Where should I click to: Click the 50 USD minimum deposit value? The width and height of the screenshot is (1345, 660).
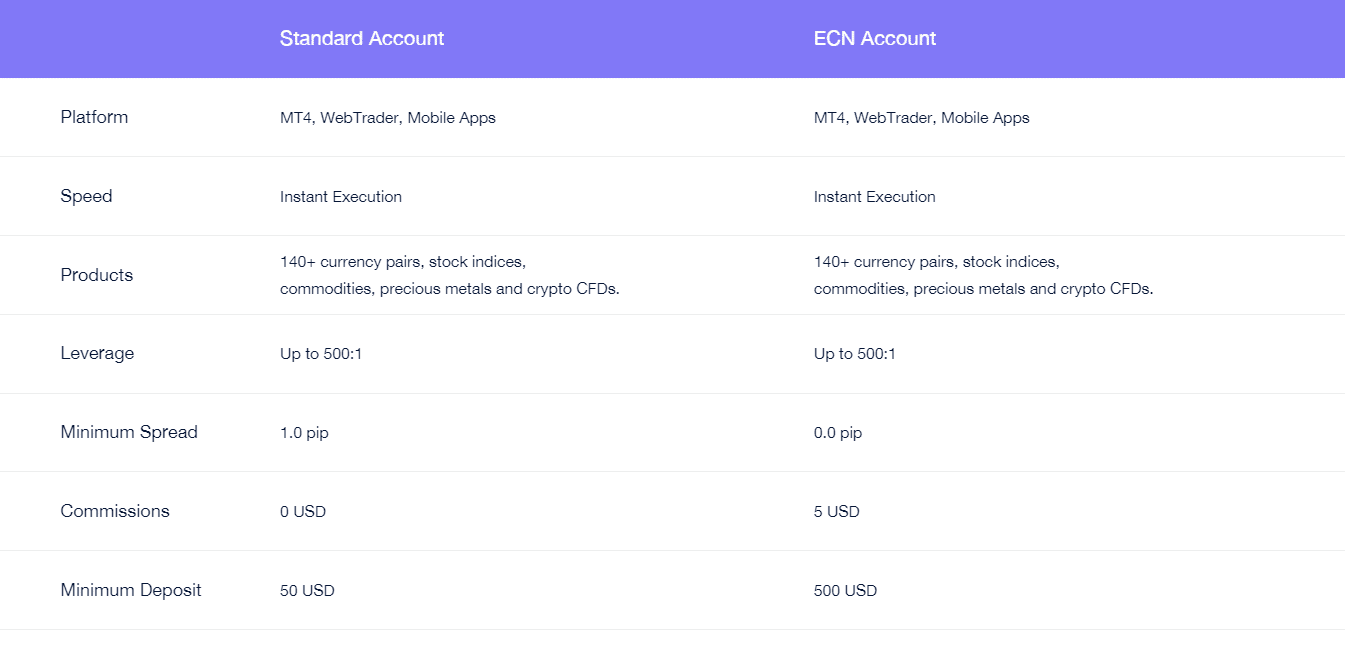pos(307,591)
